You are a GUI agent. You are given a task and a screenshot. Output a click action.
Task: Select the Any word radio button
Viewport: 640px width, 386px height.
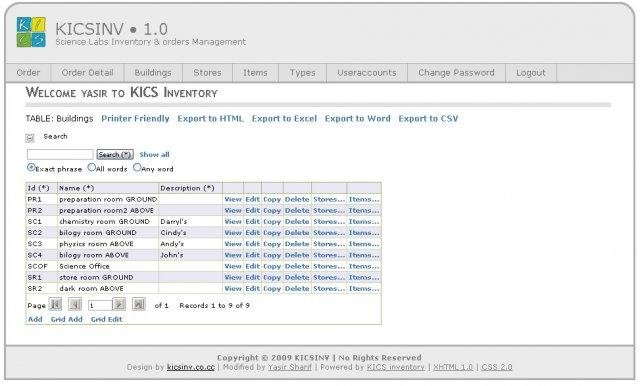click(137, 167)
